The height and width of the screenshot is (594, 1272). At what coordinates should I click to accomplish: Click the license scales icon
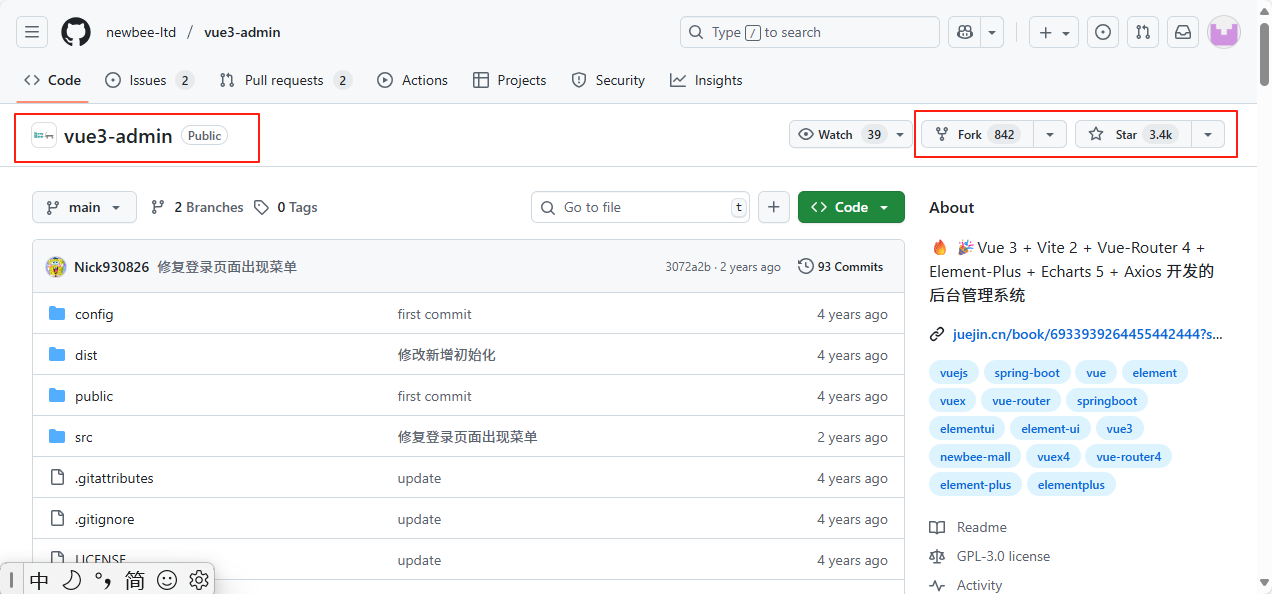tap(937, 556)
